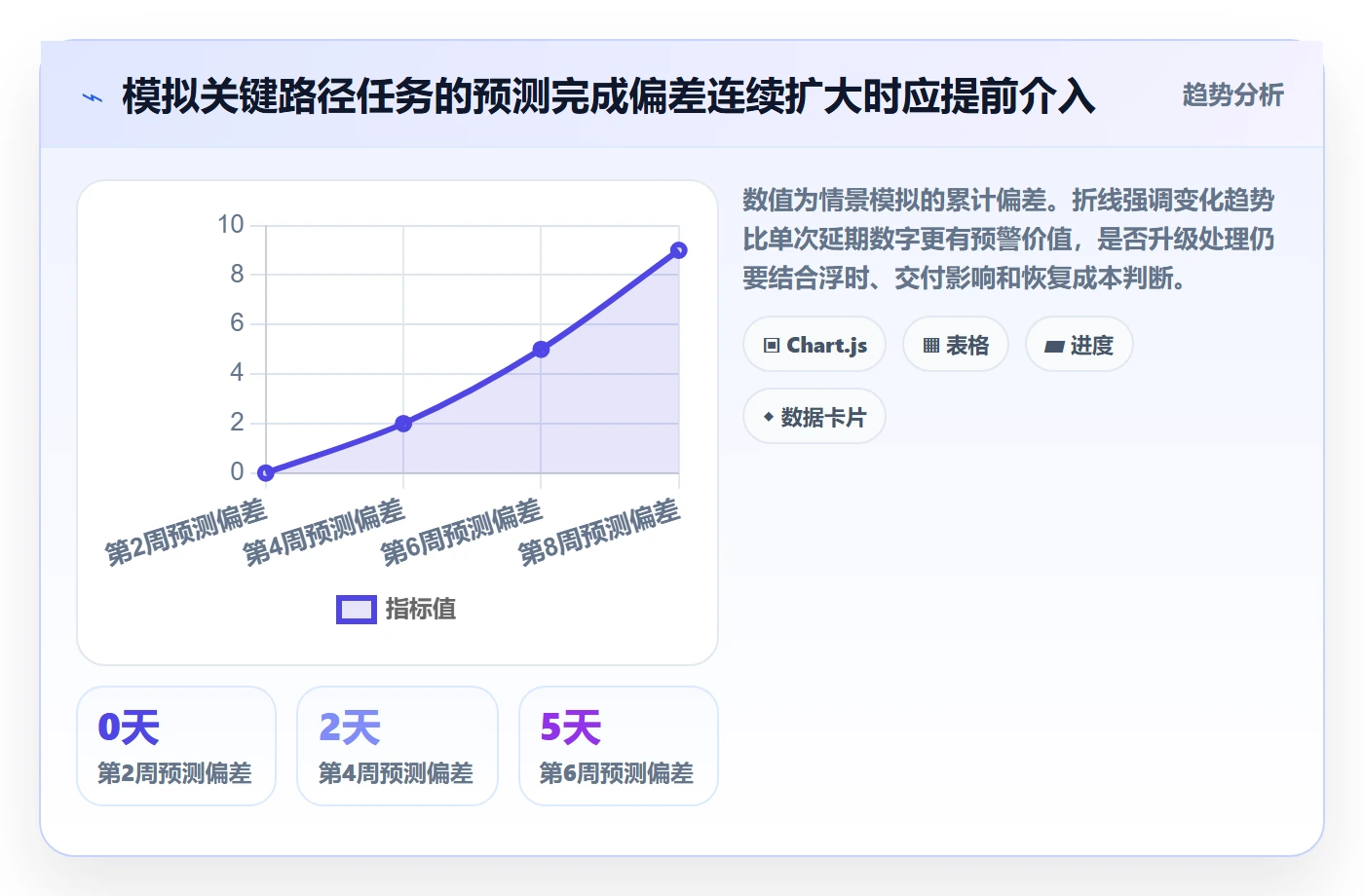
Task: Open the 5天 第6周预测偏差 stat card
Action: [619, 746]
